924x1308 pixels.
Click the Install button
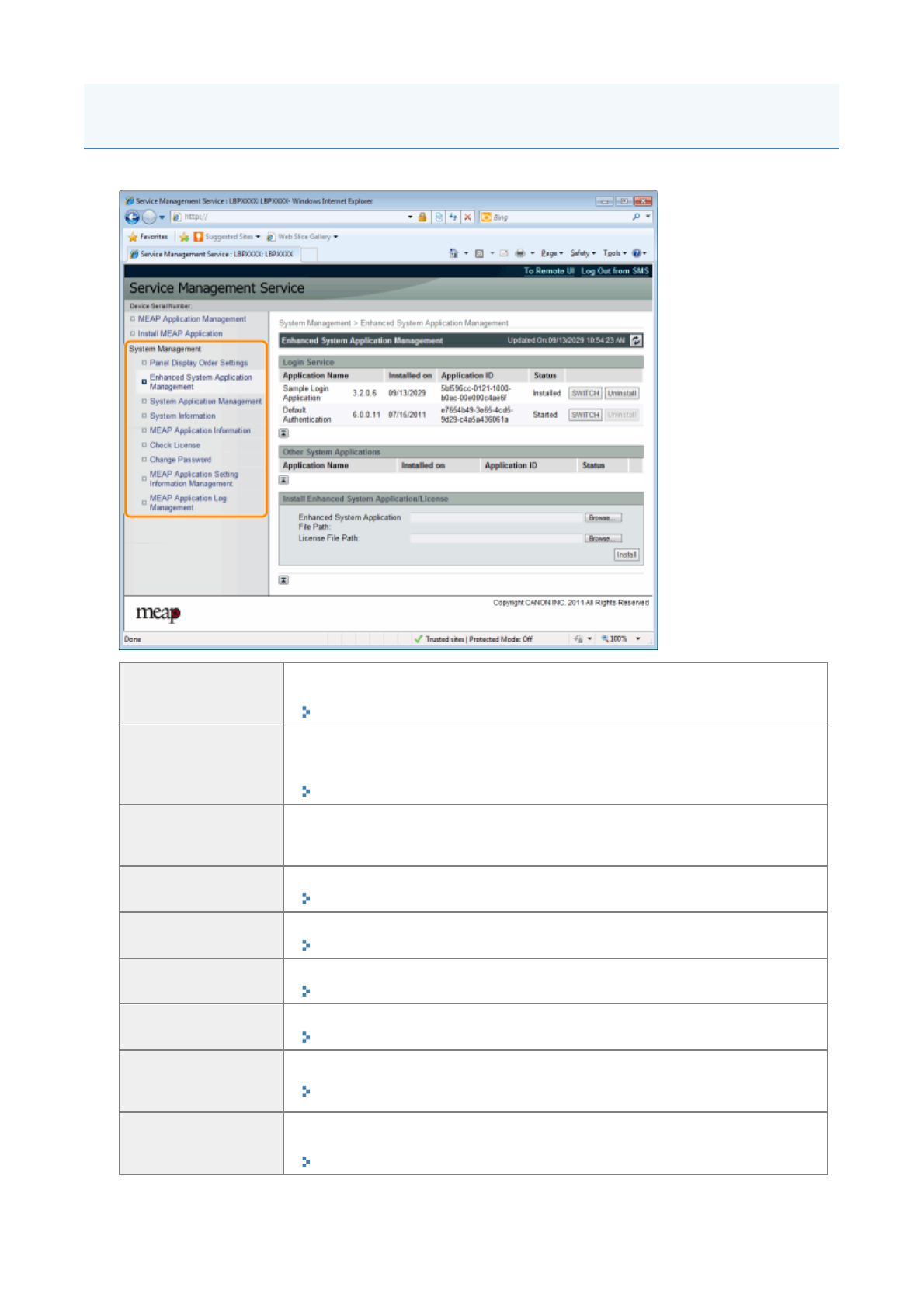(626, 555)
